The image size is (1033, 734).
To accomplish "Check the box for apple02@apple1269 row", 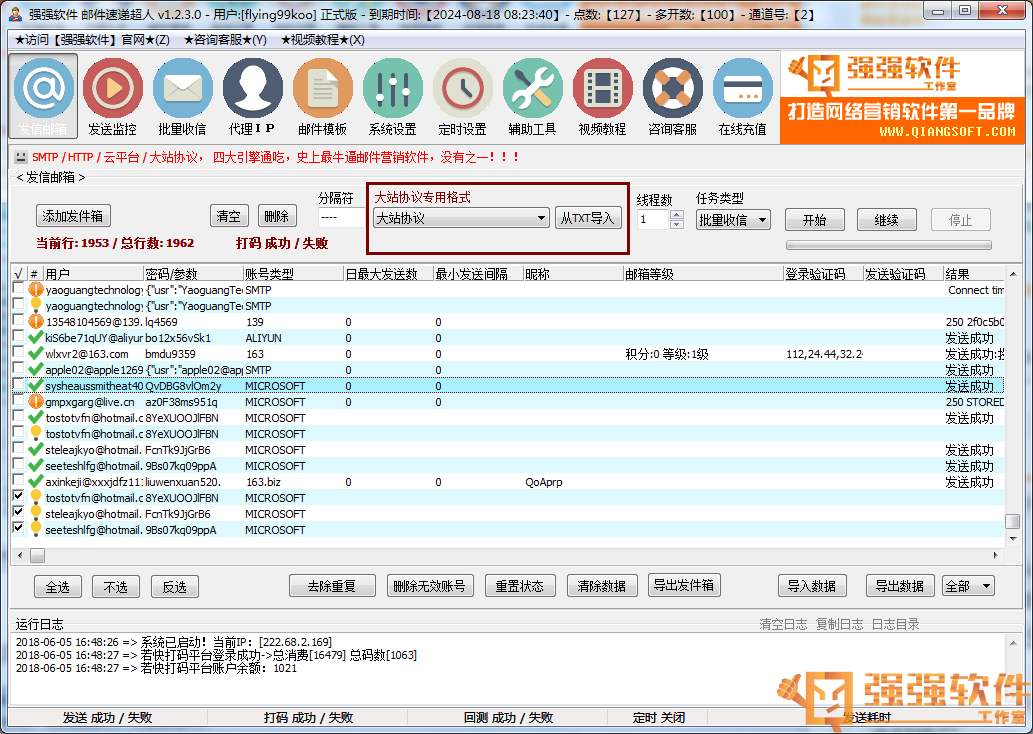I will click(18, 368).
